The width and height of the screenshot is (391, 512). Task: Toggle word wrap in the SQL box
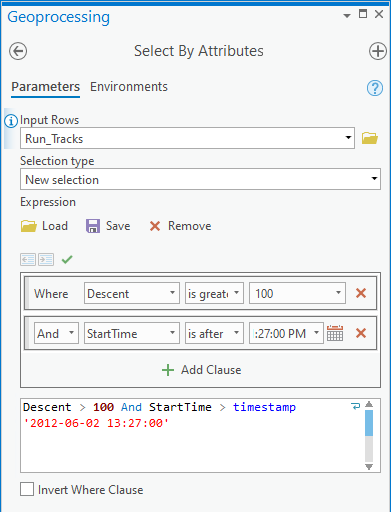tap(356, 406)
